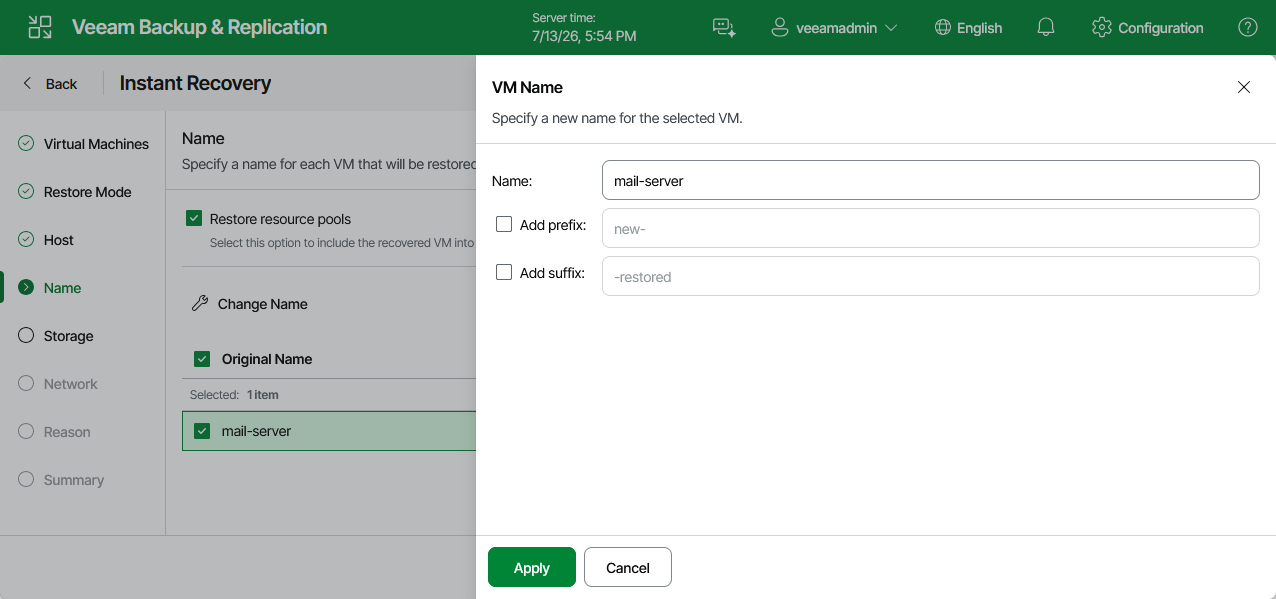Click the prefix input field new-
Screen dimensions: 1276x599
(x=930, y=228)
